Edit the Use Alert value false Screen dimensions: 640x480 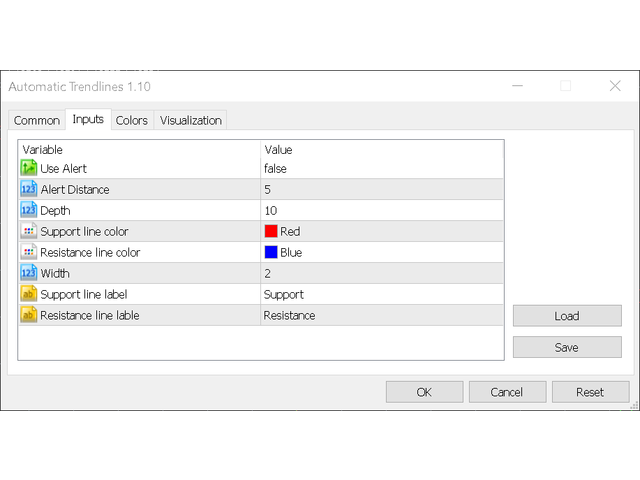(382, 168)
